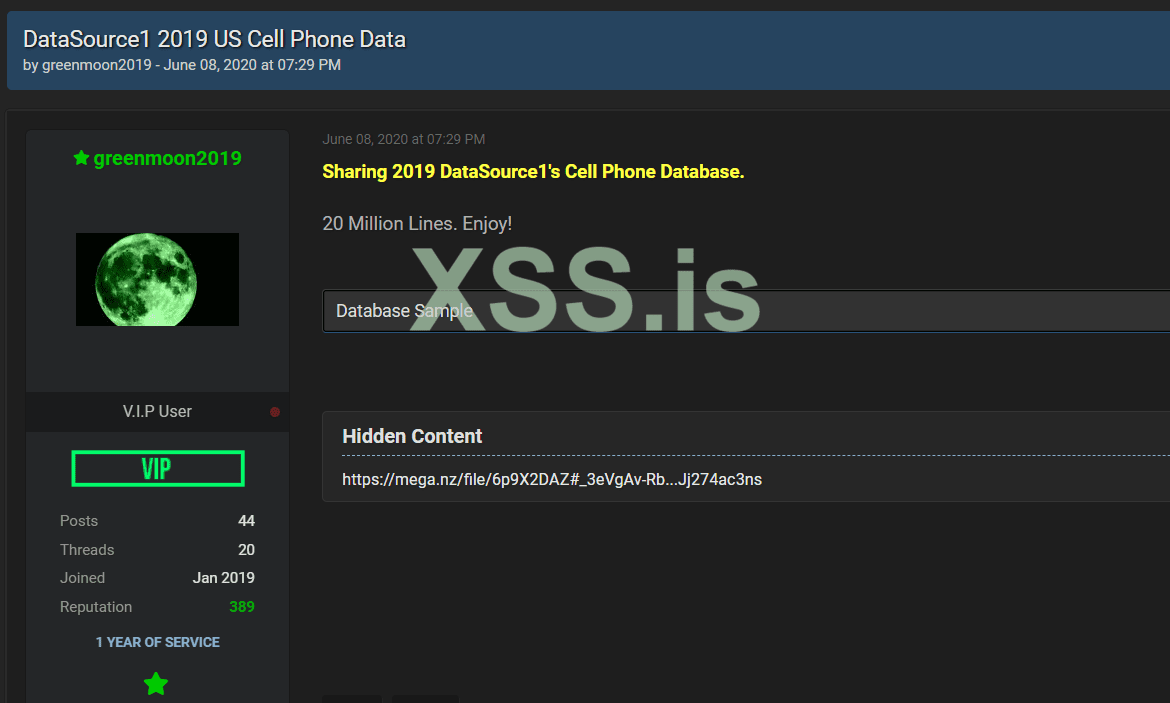Click the Hidden Content heading
Screen dimensions: 1170x703
[412, 436]
